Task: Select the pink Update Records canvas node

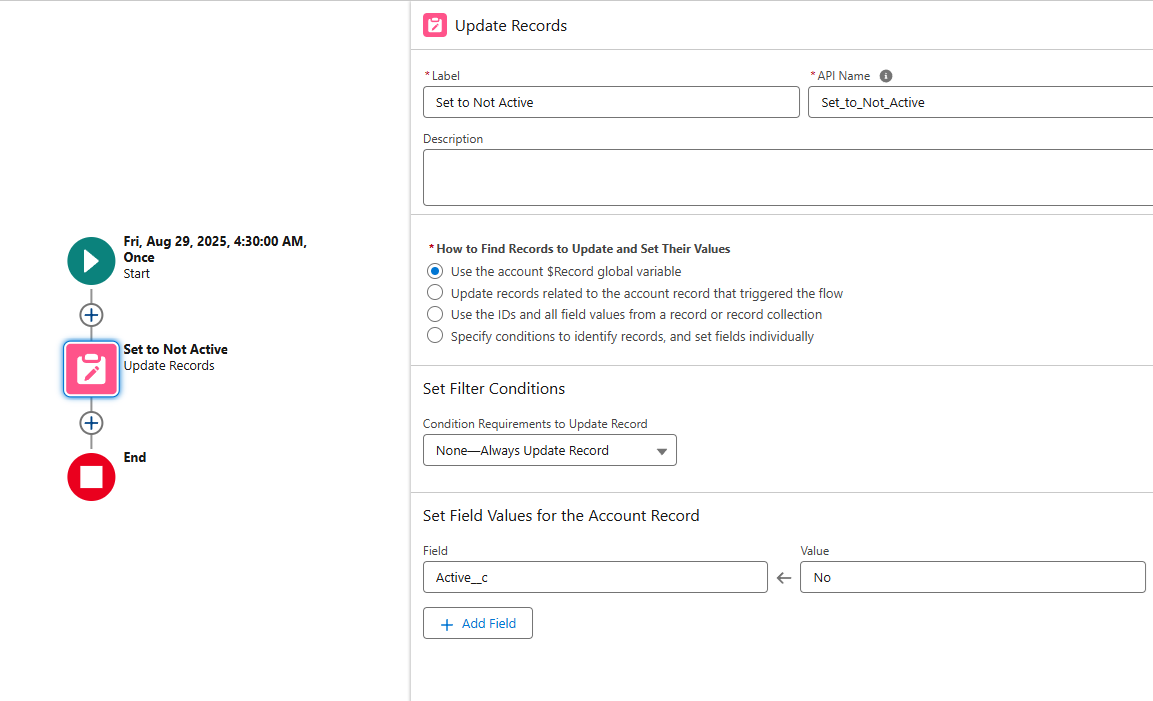Action: click(x=91, y=369)
